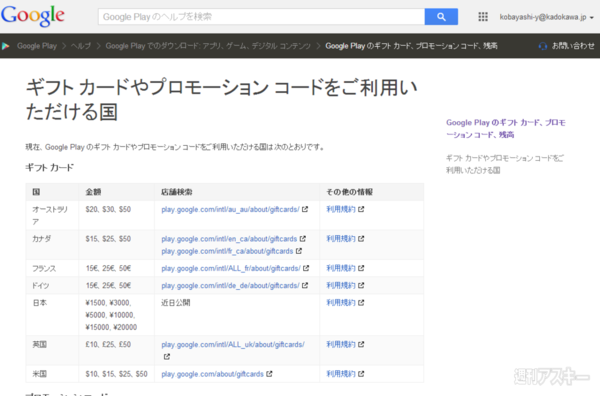Open the ALL_uk giftcards link for UK
600x396 pixels.
[x=233, y=344]
